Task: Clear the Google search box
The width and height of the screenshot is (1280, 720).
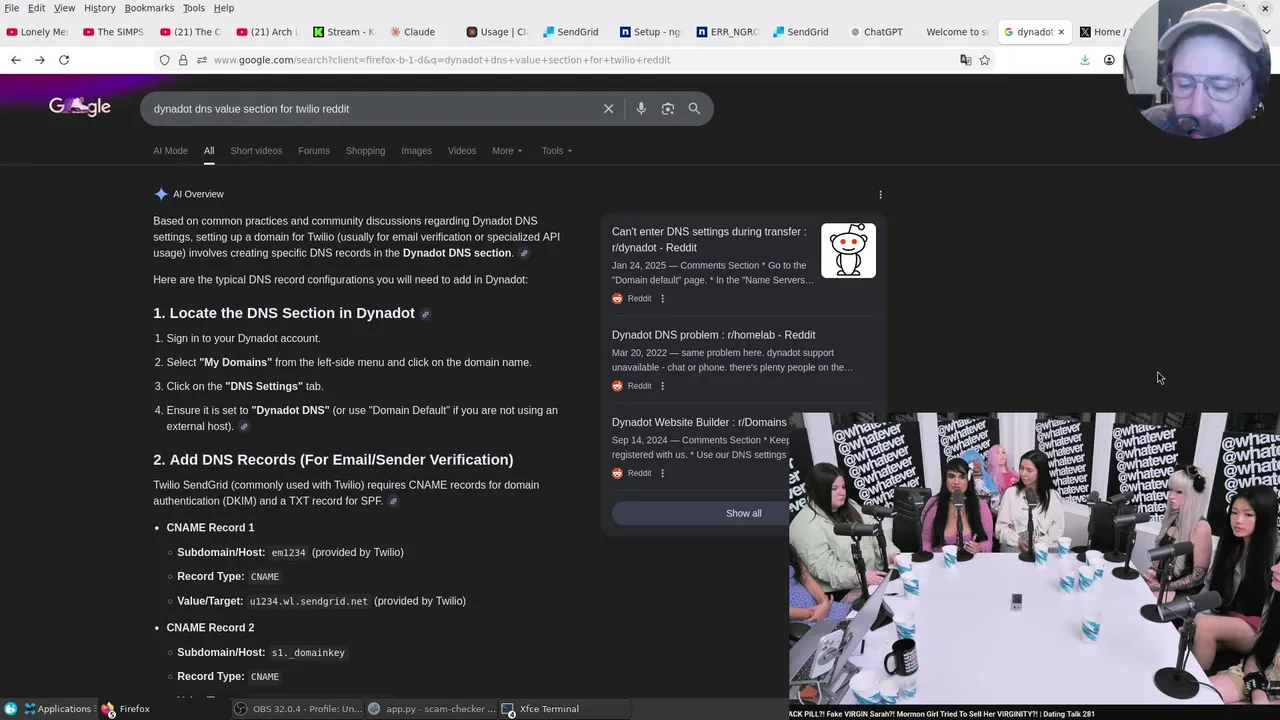Action: [x=608, y=109]
